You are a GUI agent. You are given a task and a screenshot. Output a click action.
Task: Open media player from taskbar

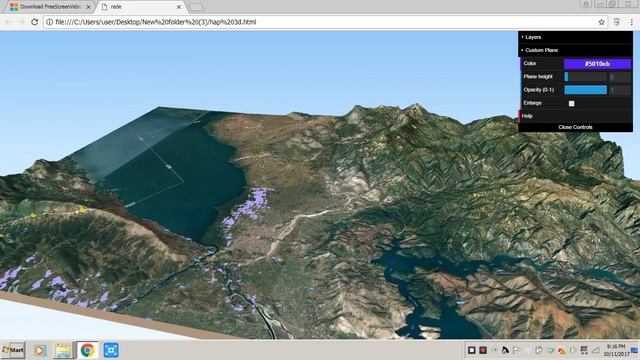click(x=40, y=350)
